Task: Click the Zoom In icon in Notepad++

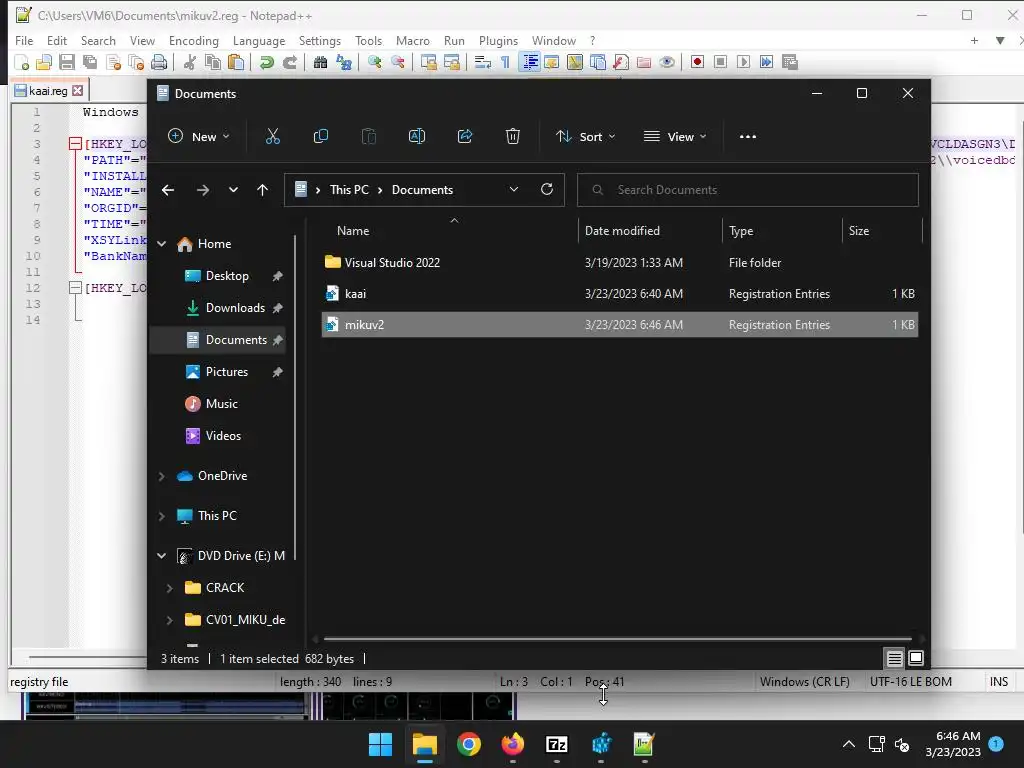Action: tap(374, 62)
